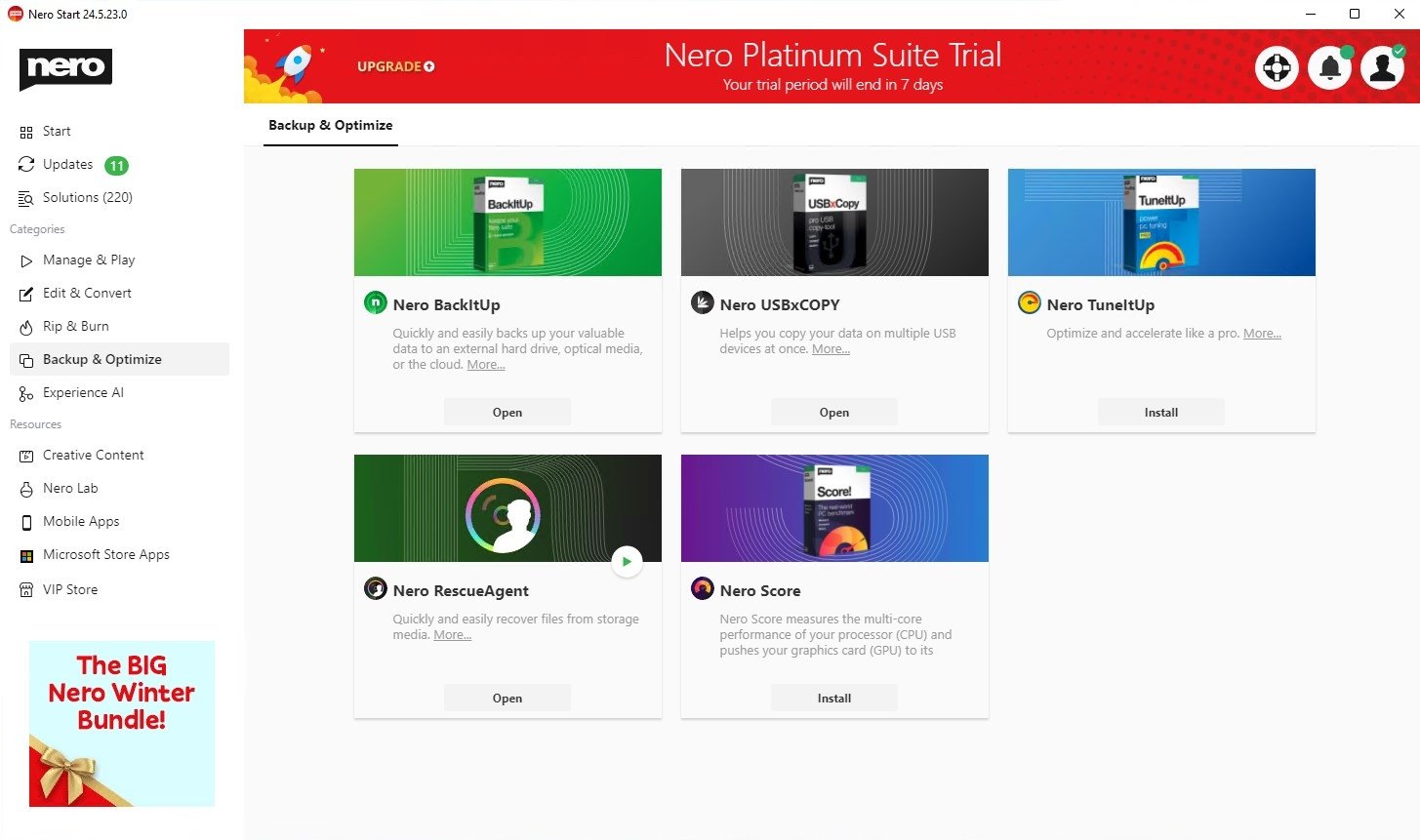The image size is (1420, 840).
Task: Open the VIP Store resource
Action: (70, 590)
